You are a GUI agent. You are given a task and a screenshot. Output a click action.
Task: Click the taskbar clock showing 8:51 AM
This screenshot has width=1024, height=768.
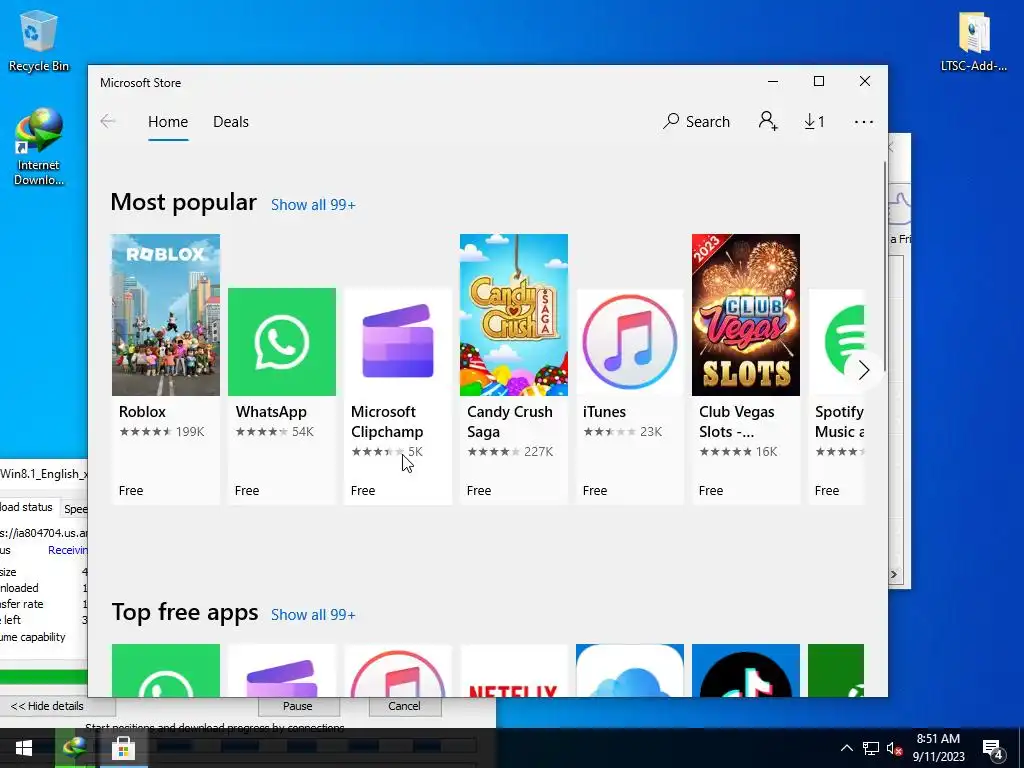938,748
